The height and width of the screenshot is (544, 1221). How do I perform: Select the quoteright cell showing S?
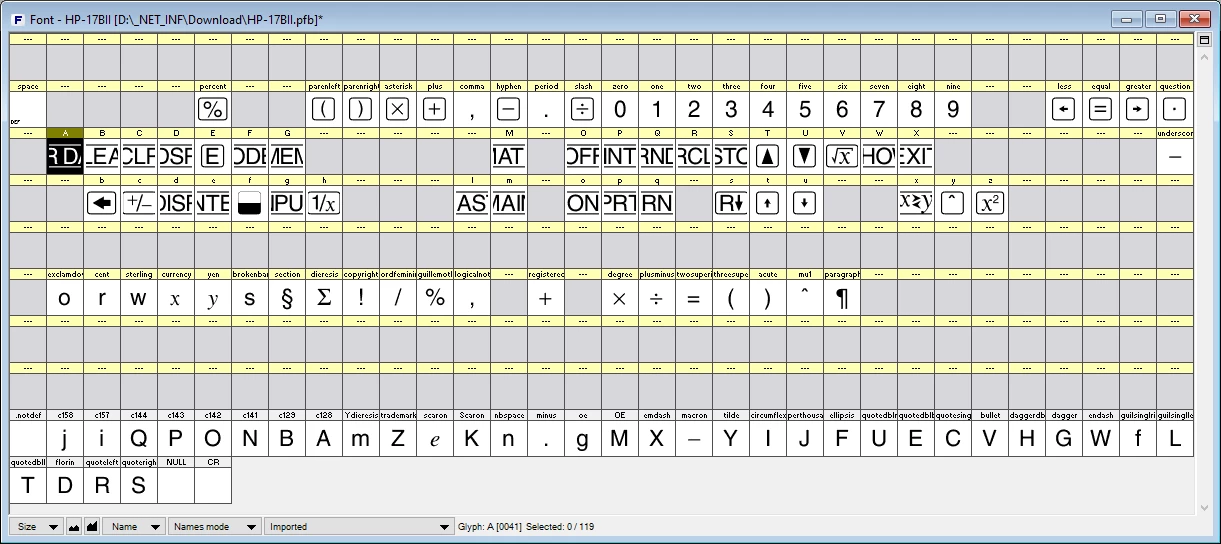click(139, 485)
